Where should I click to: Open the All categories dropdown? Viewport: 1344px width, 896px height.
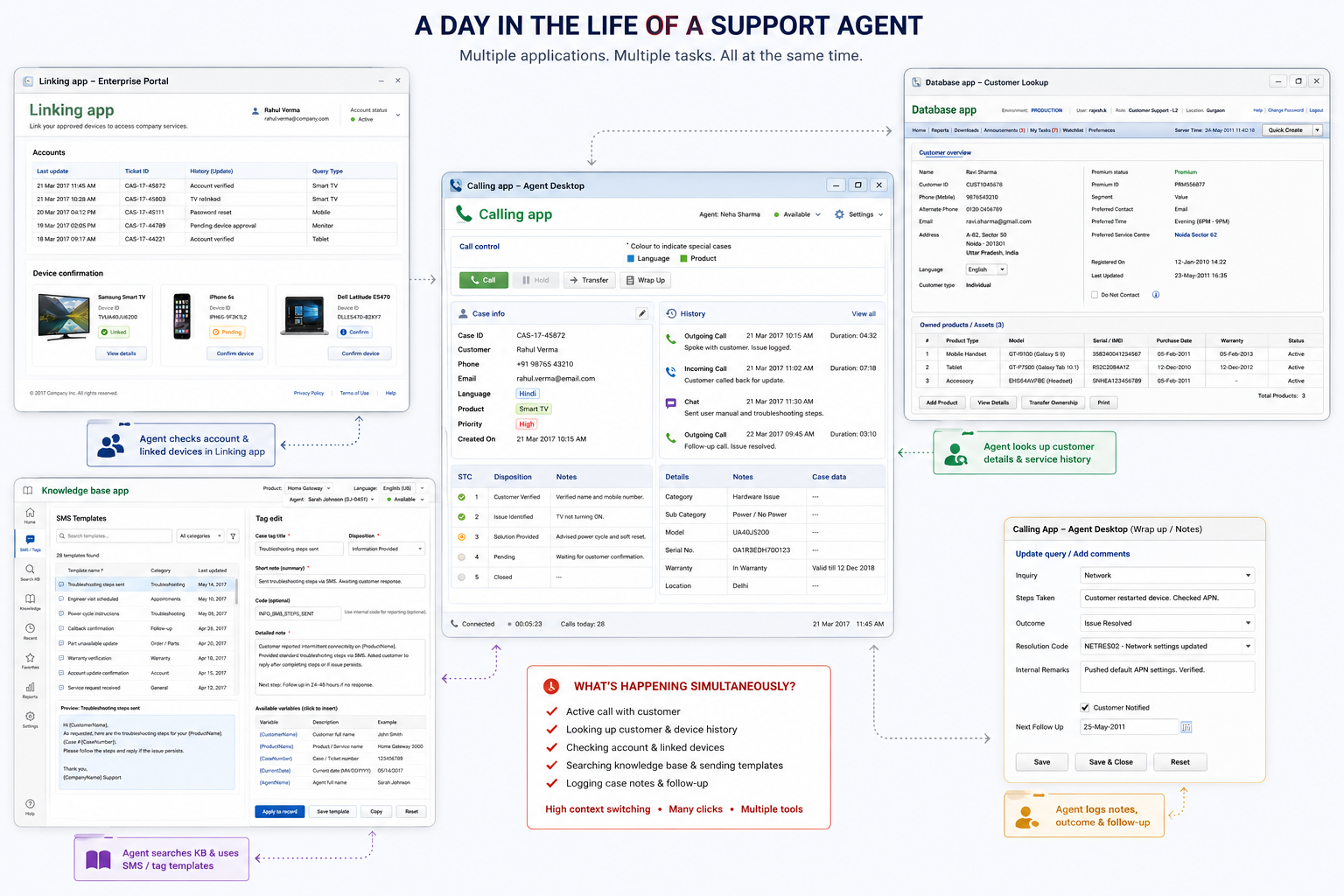click(x=200, y=536)
